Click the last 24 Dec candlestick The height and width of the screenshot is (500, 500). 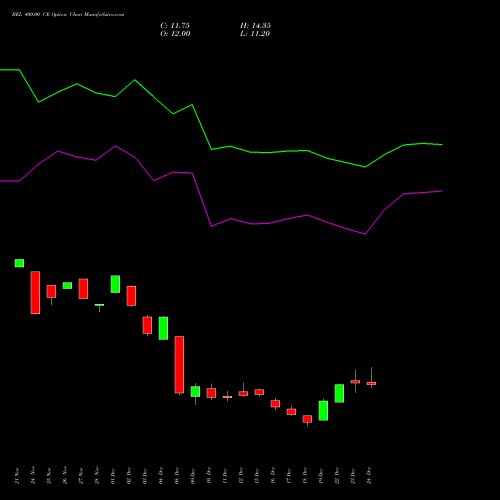(x=371, y=383)
